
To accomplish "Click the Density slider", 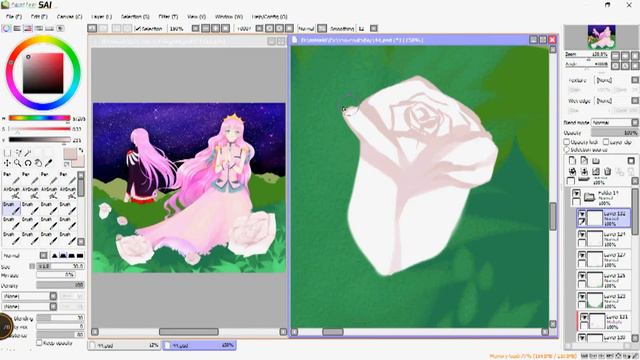I will (x=60, y=285).
